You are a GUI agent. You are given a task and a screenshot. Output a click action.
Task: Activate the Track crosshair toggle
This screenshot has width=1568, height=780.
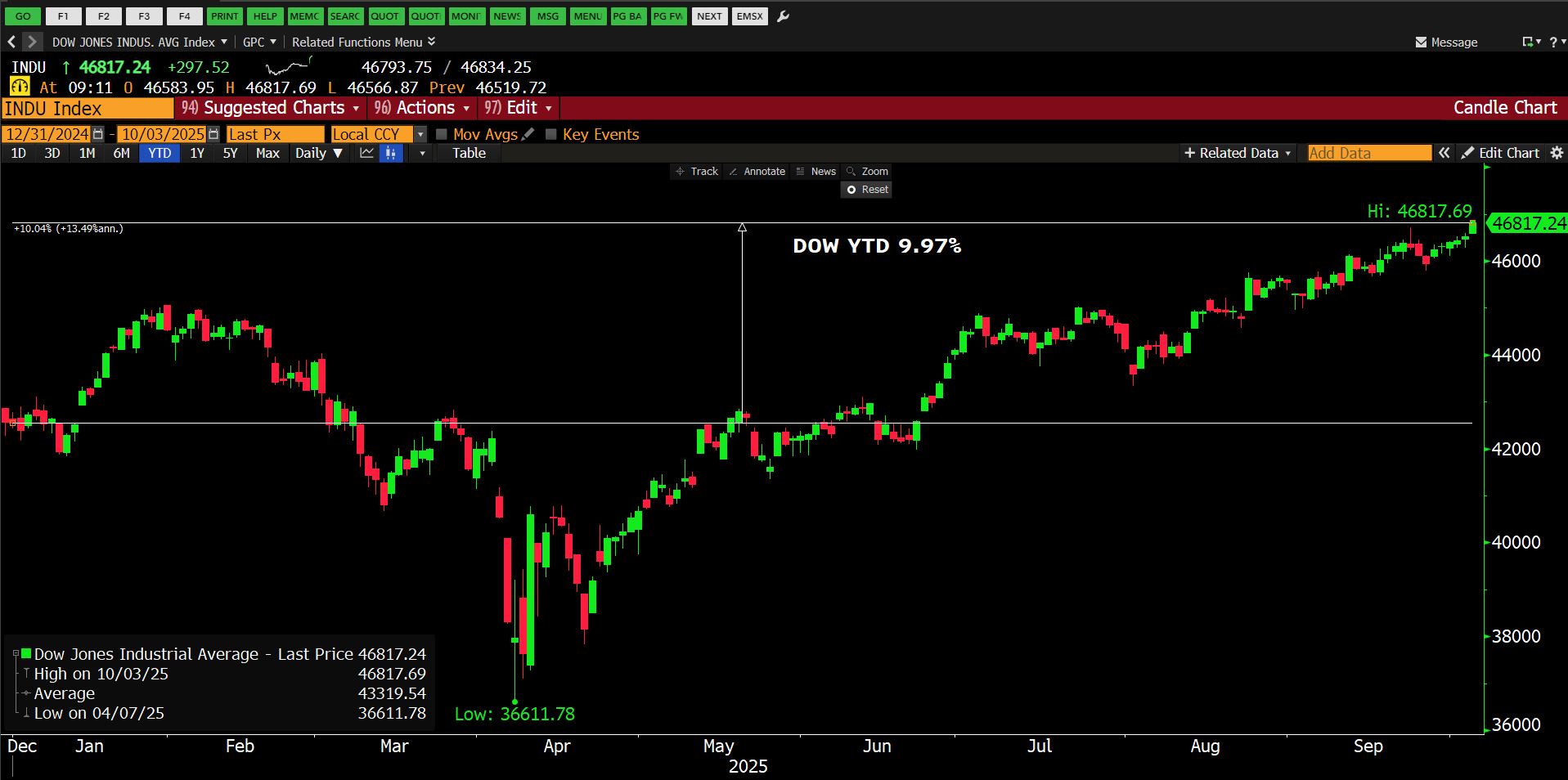pos(696,172)
